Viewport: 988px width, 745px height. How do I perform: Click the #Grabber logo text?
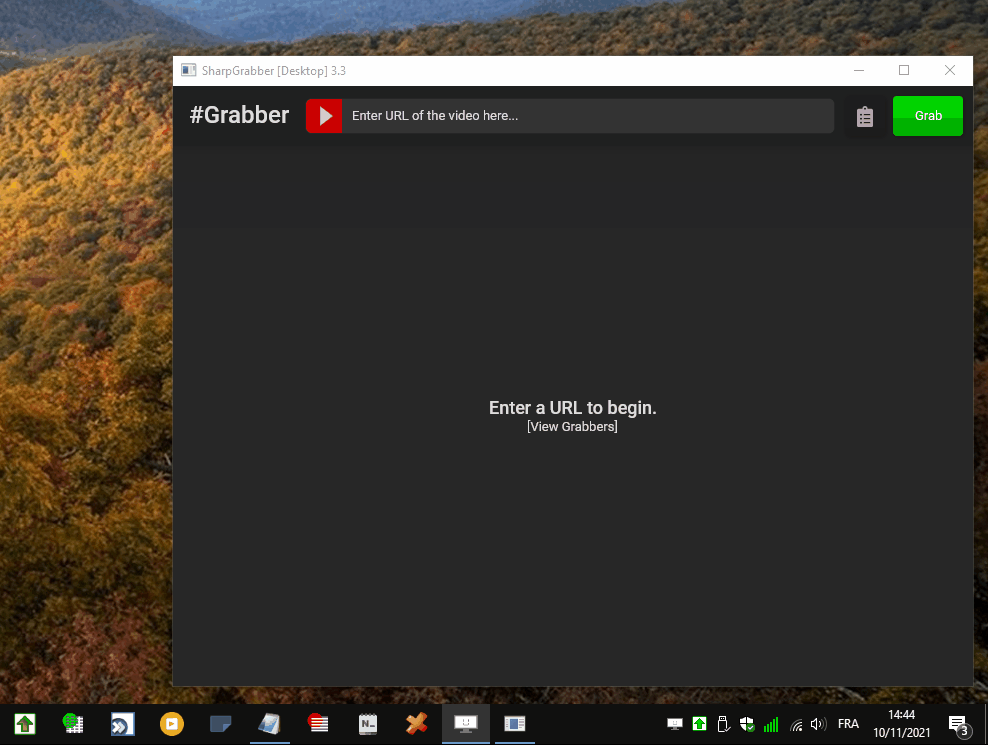pos(239,115)
